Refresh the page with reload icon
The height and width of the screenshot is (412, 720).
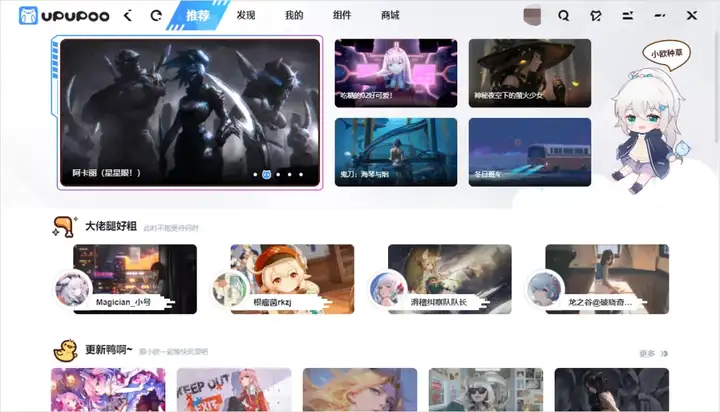(156, 16)
